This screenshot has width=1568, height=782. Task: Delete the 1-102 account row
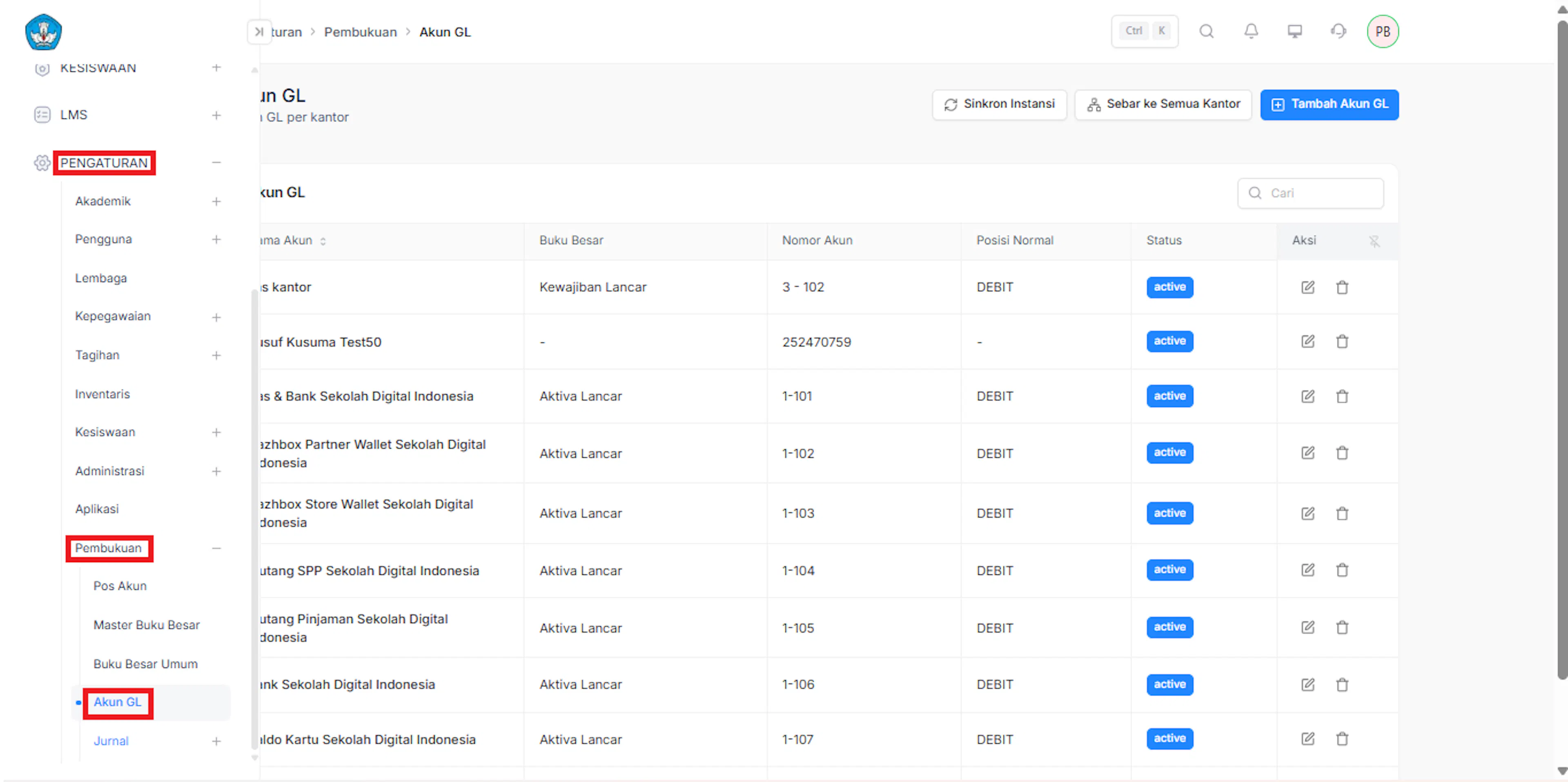click(1342, 453)
